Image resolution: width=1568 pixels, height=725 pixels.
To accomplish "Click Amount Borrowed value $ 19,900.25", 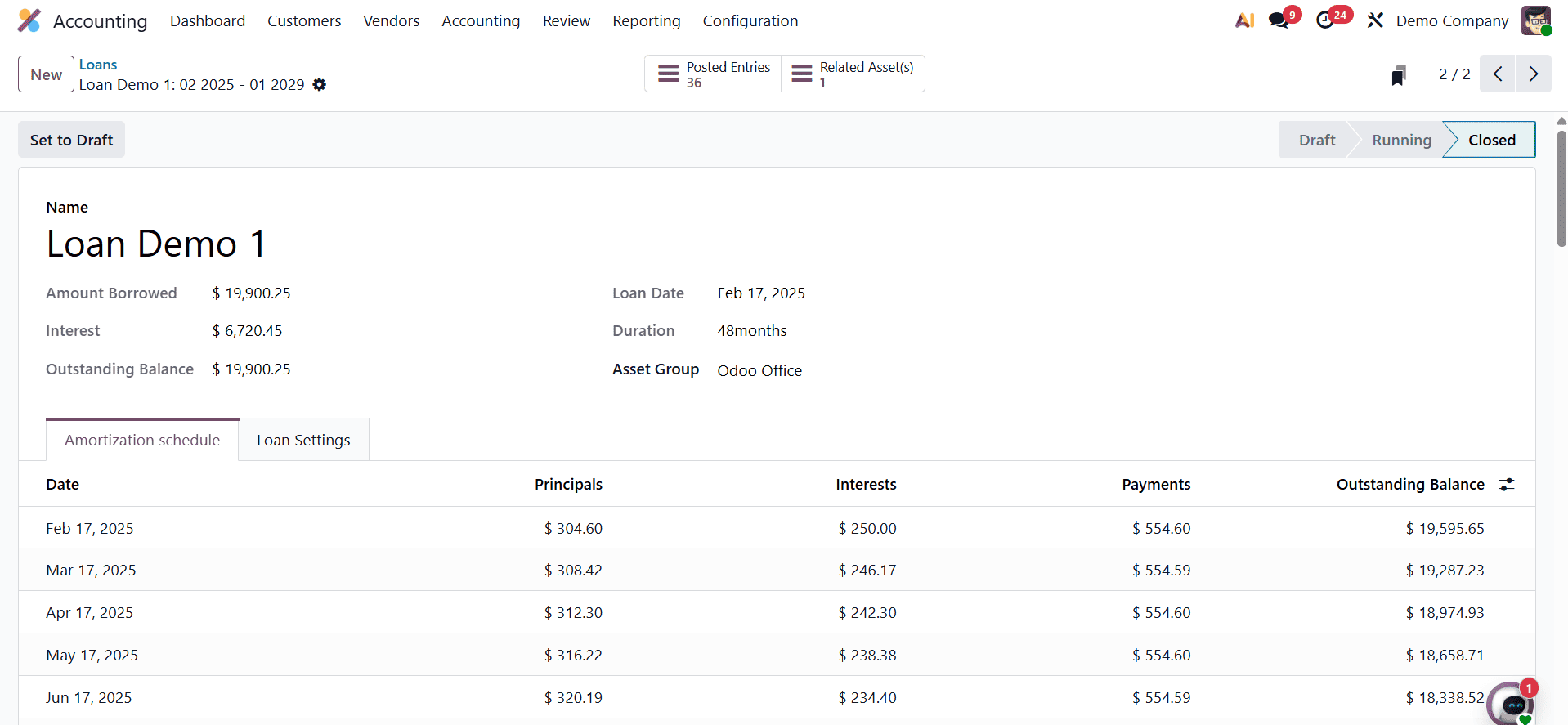I will coord(251,293).
